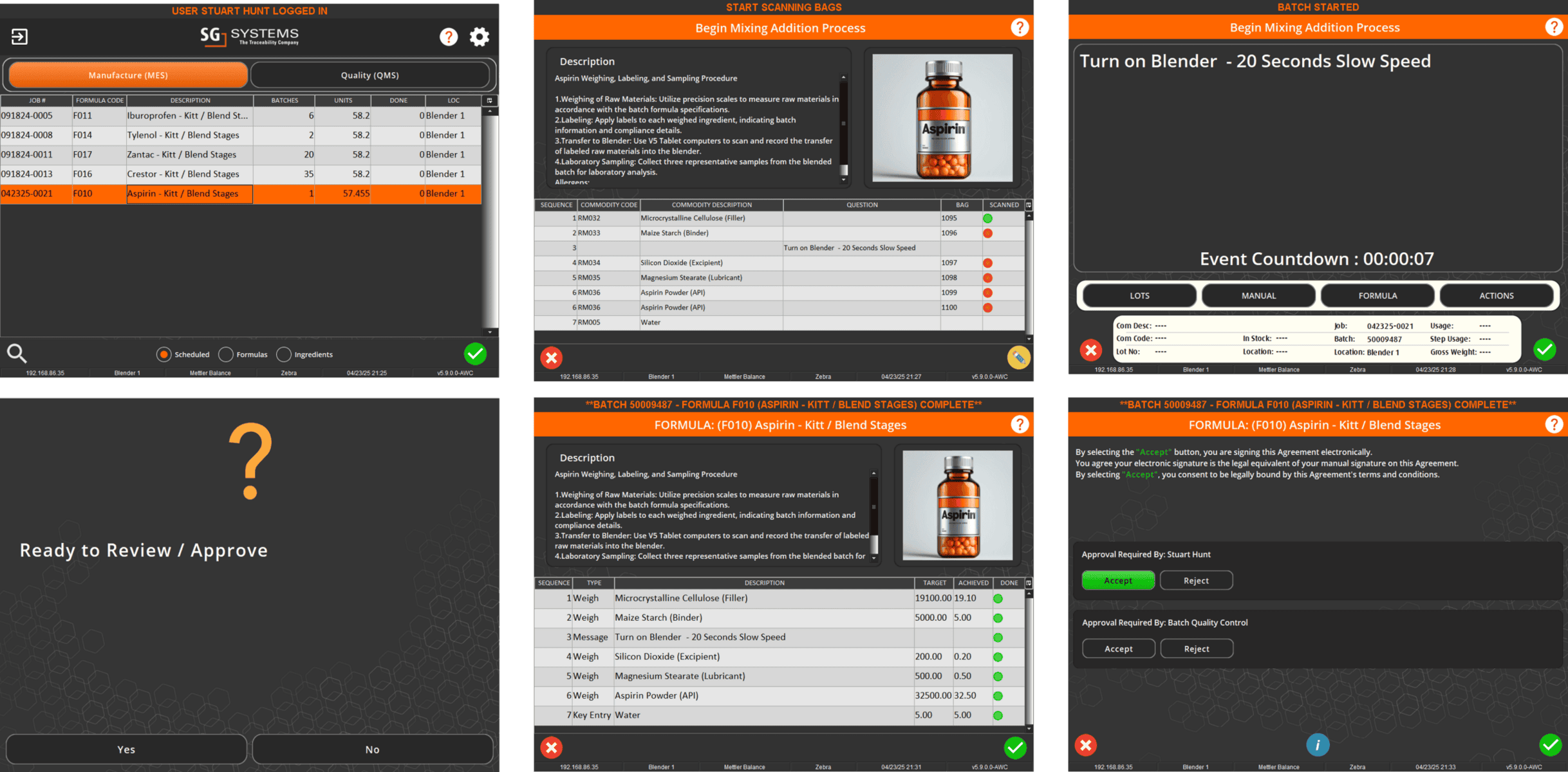Open help on the batch complete formula summary screen
Image resolution: width=1568 pixels, height=772 pixels.
click(x=1019, y=425)
